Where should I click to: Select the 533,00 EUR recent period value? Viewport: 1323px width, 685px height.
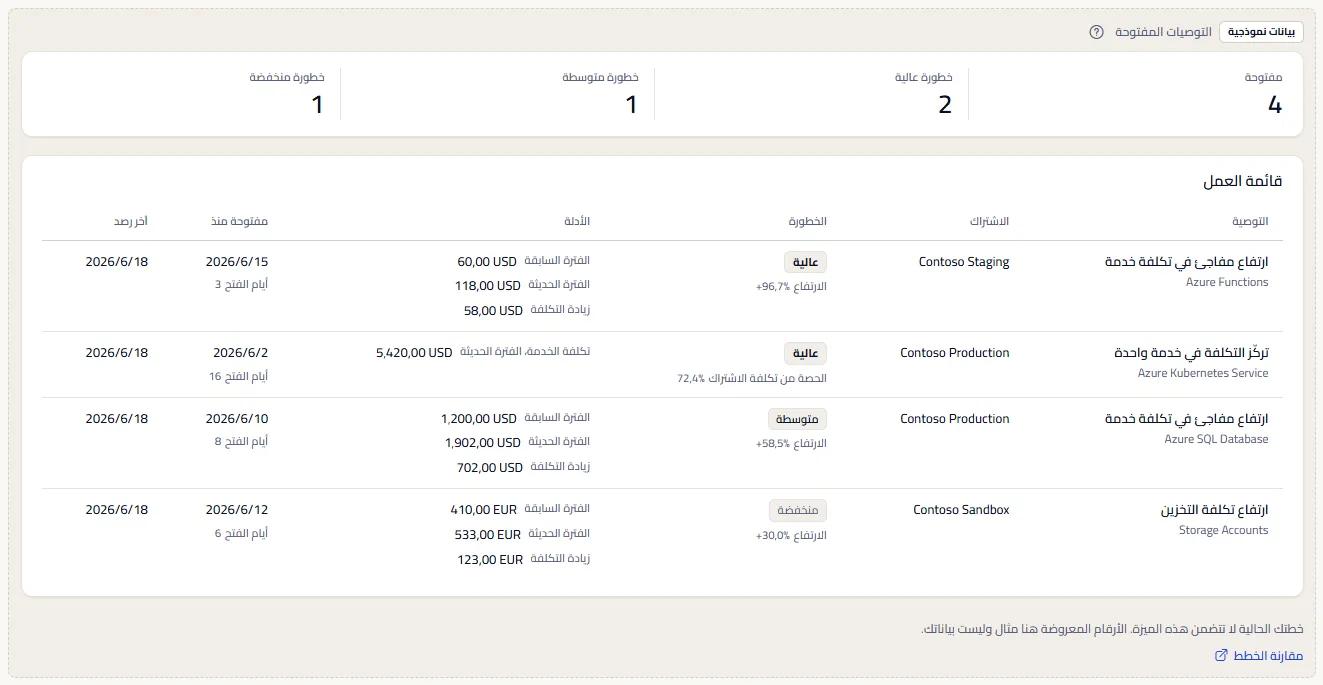point(488,534)
